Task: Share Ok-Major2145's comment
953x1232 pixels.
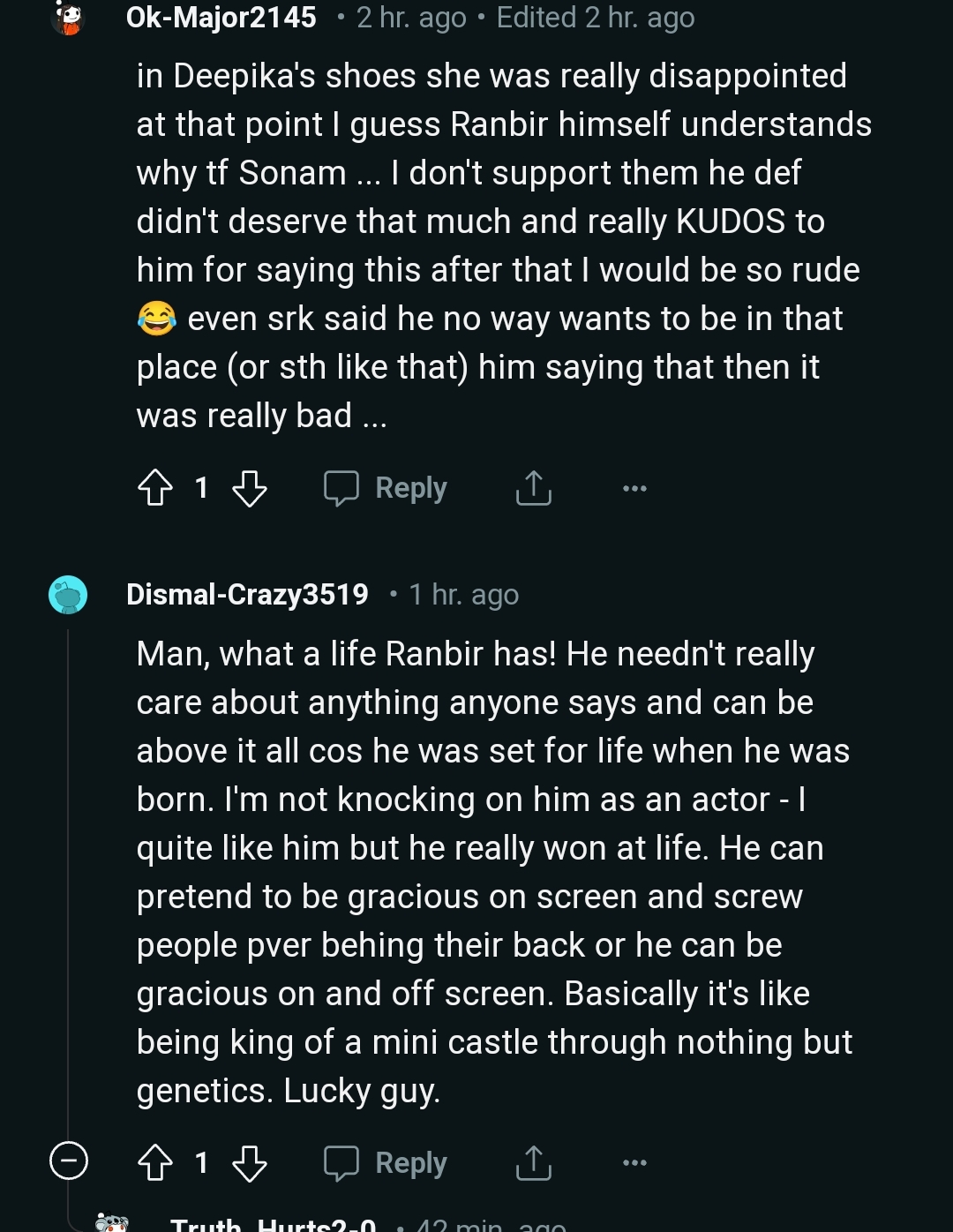Action: (533, 488)
